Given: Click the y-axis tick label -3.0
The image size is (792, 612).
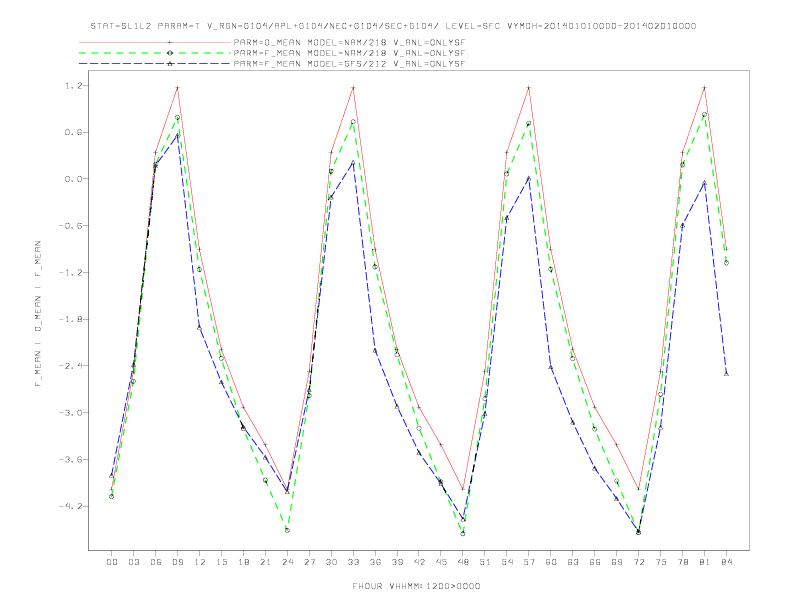Looking at the screenshot, I should [x=70, y=413].
